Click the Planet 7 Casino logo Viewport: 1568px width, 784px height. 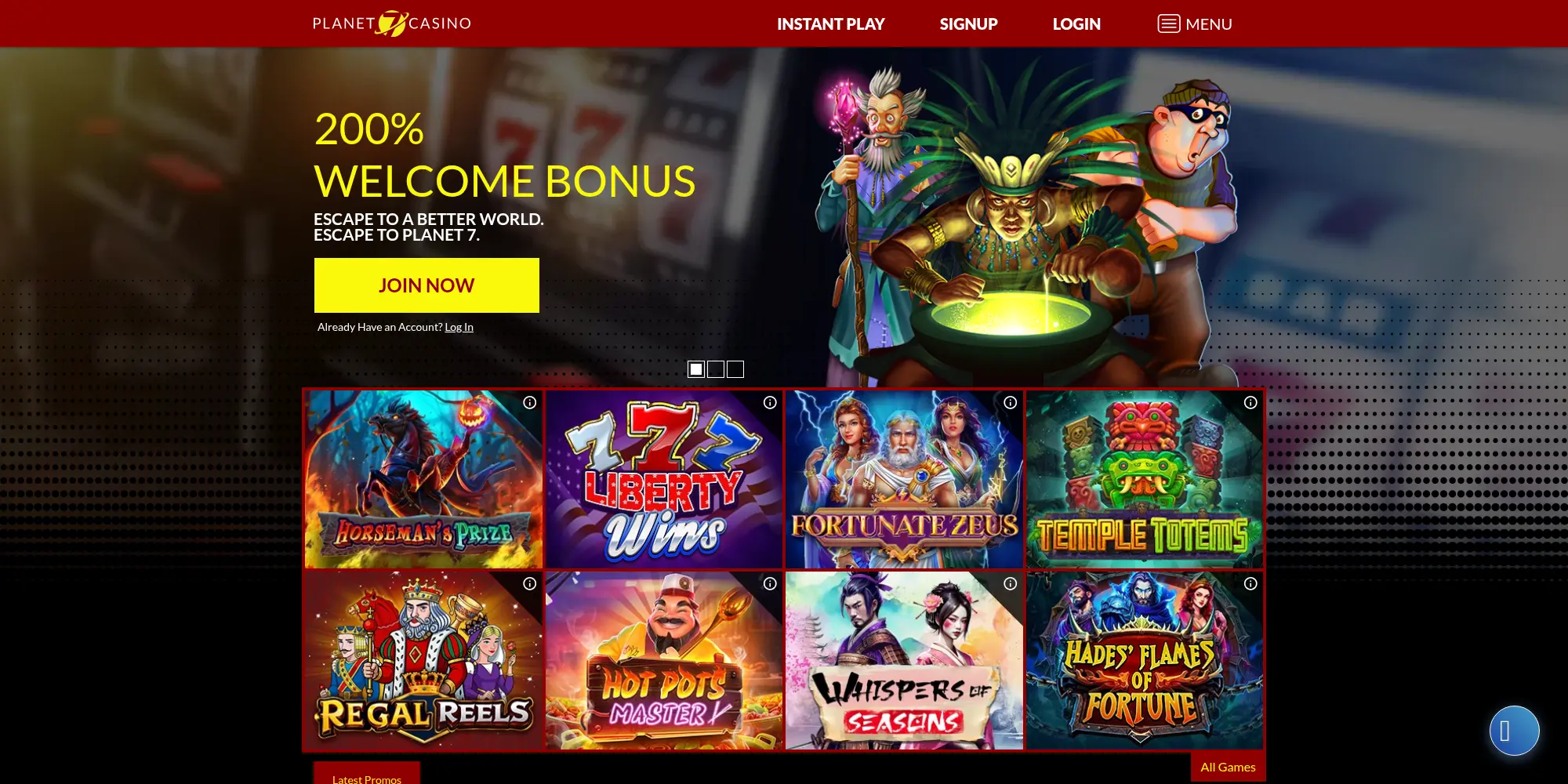coord(392,24)
